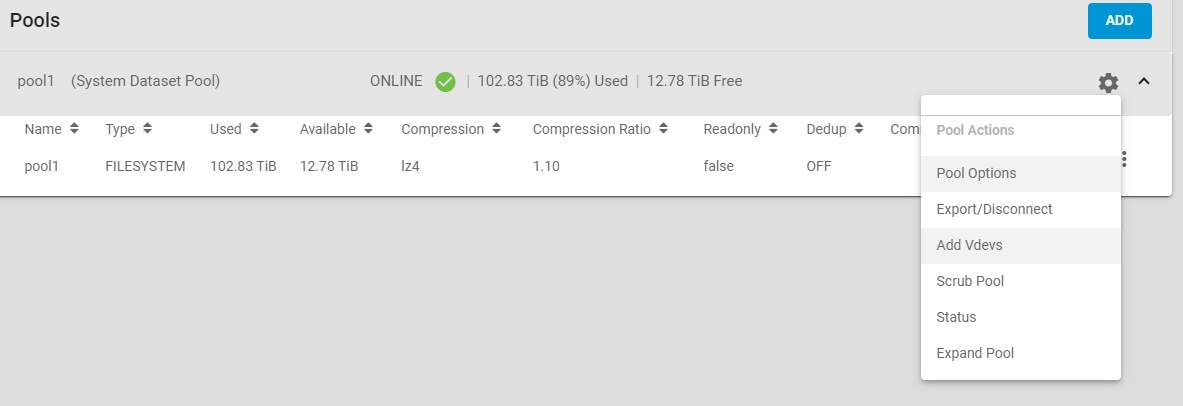
Task: Click the pool settings gear icon
Action: (x=1108, y=82)
